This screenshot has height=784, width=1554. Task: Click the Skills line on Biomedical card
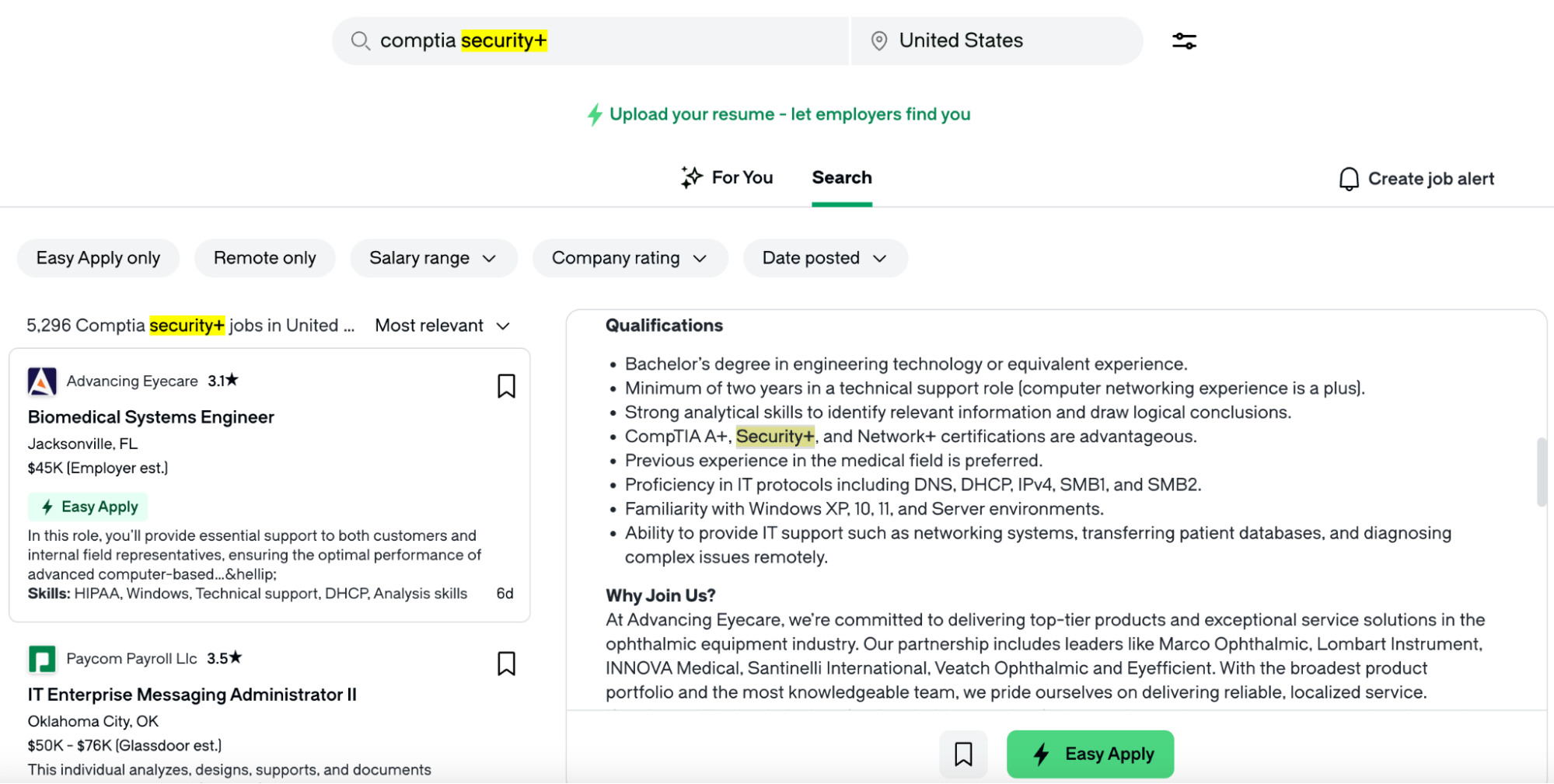click(x=247, y=594)
